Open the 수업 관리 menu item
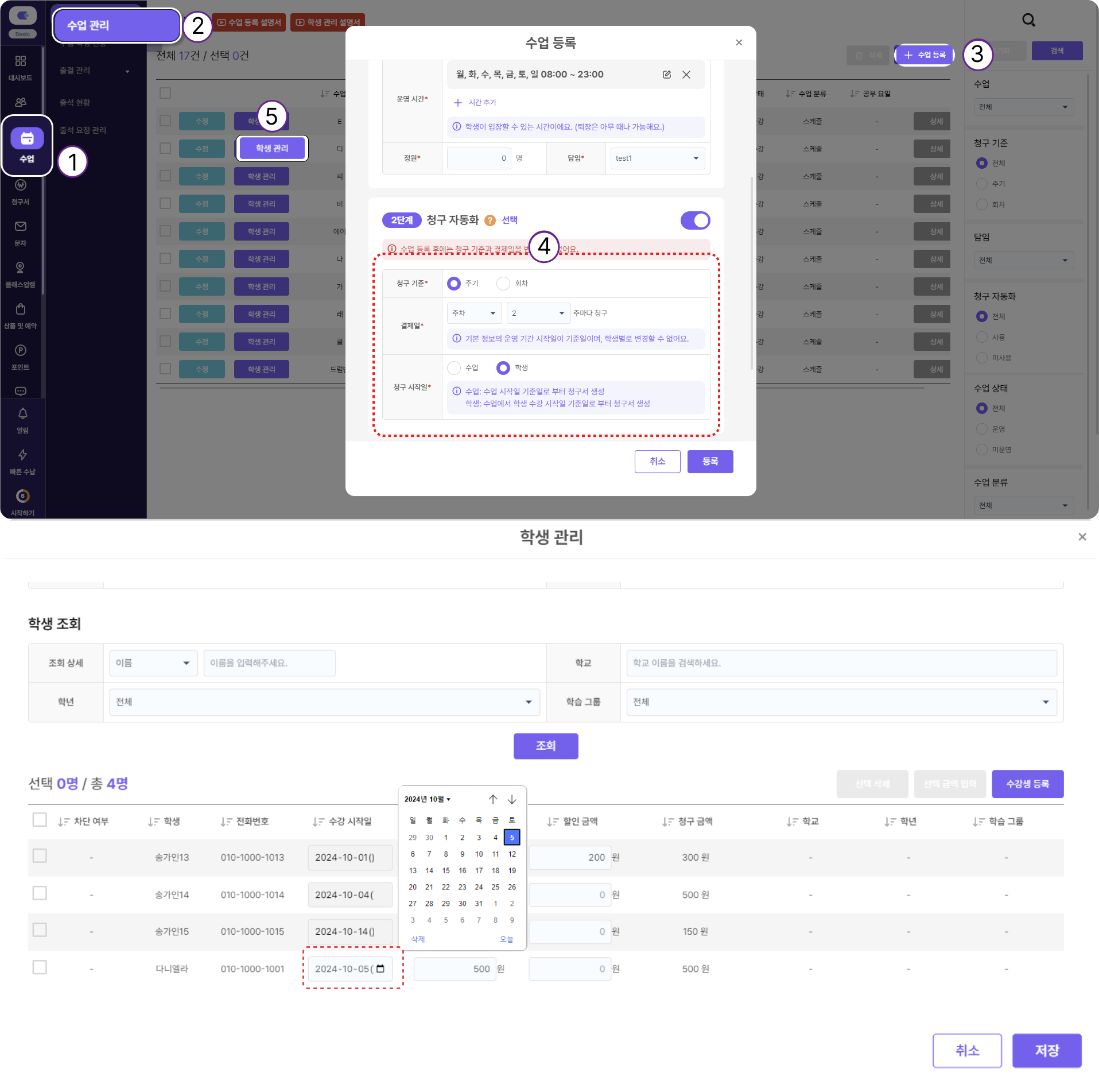Screen dimensions: 1099x1092 click(116, 25)
